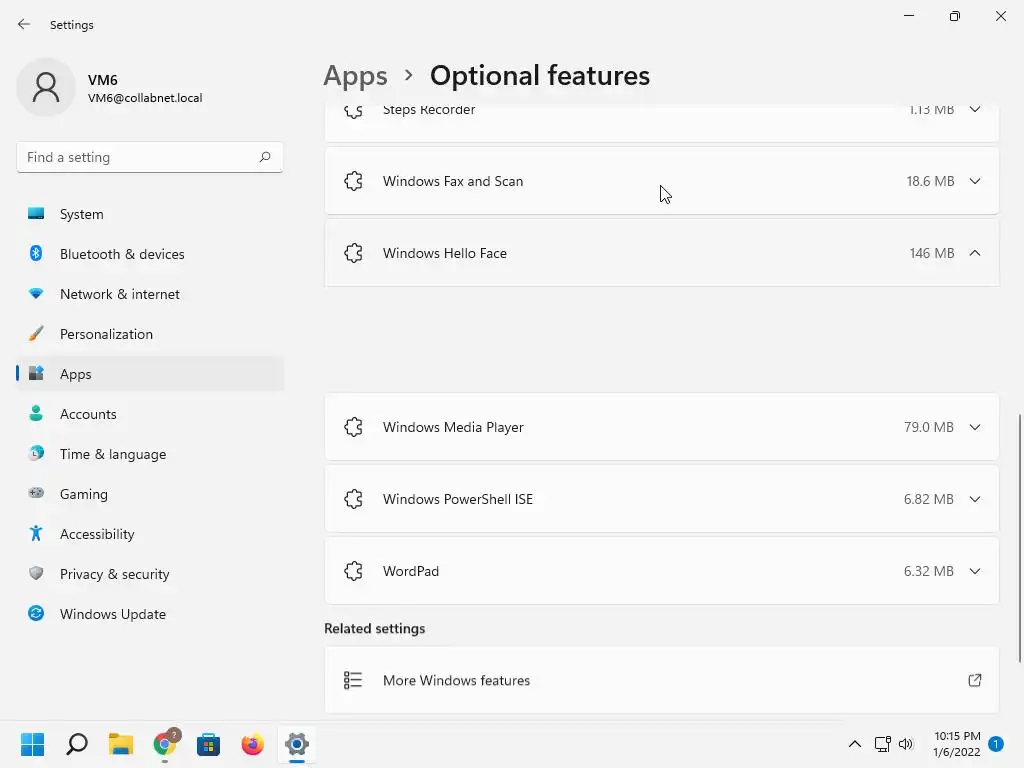Image resolution: width=1024 pixels, height=768 pixels.
Task: Expand Windows PowerShell ISE details
Action: click(974, 499)
